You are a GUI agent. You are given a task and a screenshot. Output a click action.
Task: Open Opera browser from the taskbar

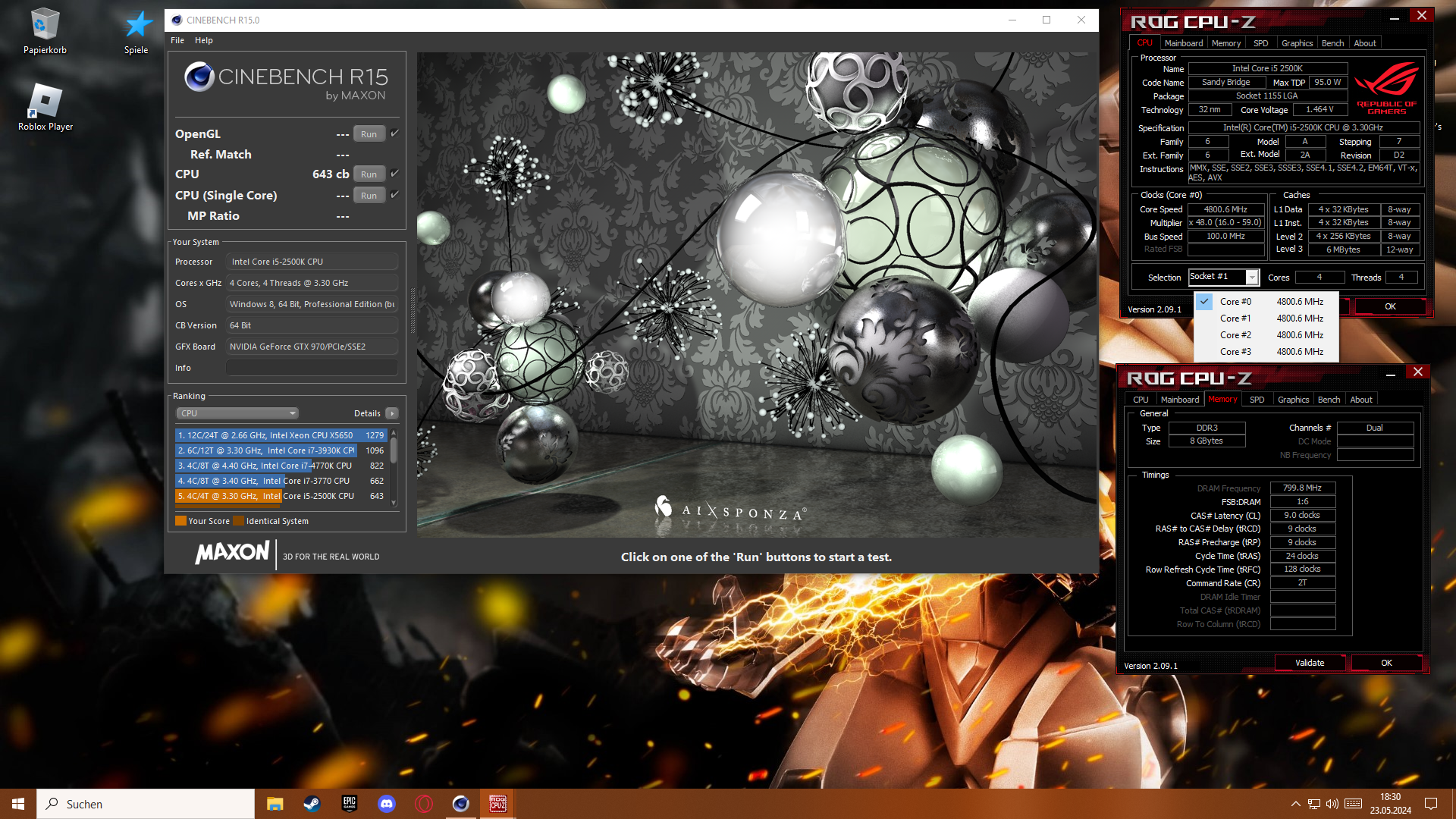point(423,804)
